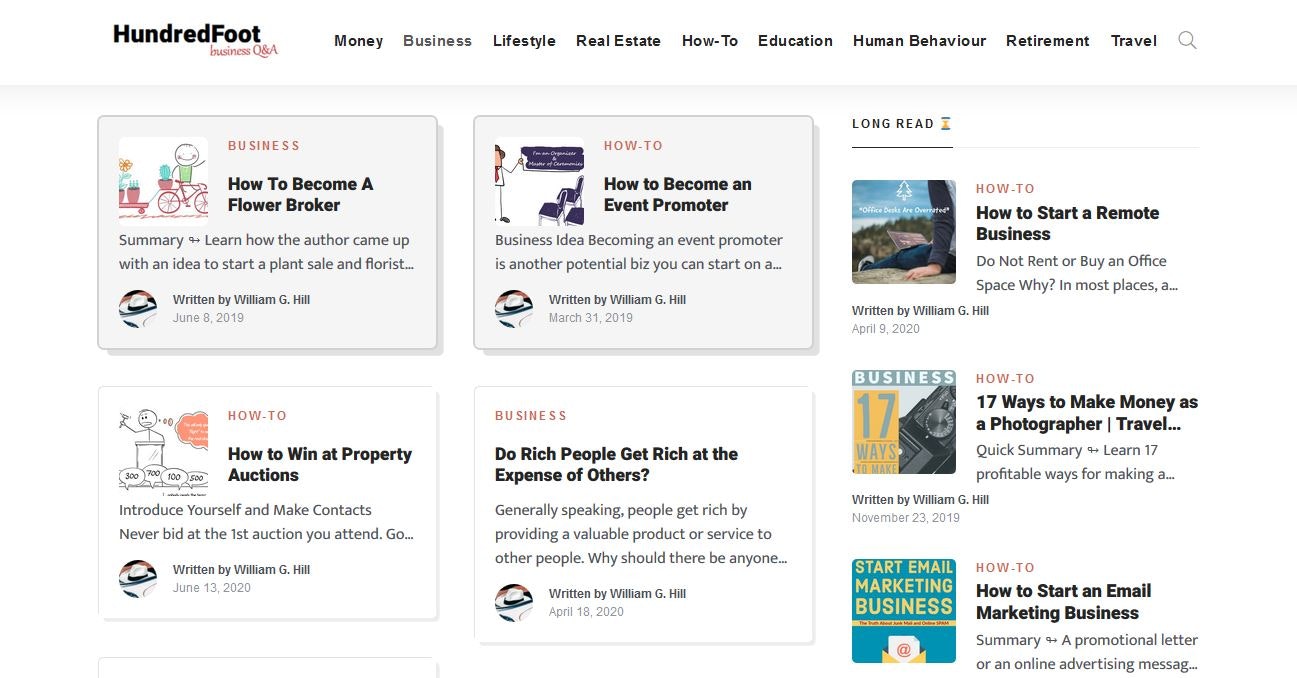The width and height of the screenshot is (1297, 678).
Task: Open the Retirement section
Action: tap(1047, 41)
